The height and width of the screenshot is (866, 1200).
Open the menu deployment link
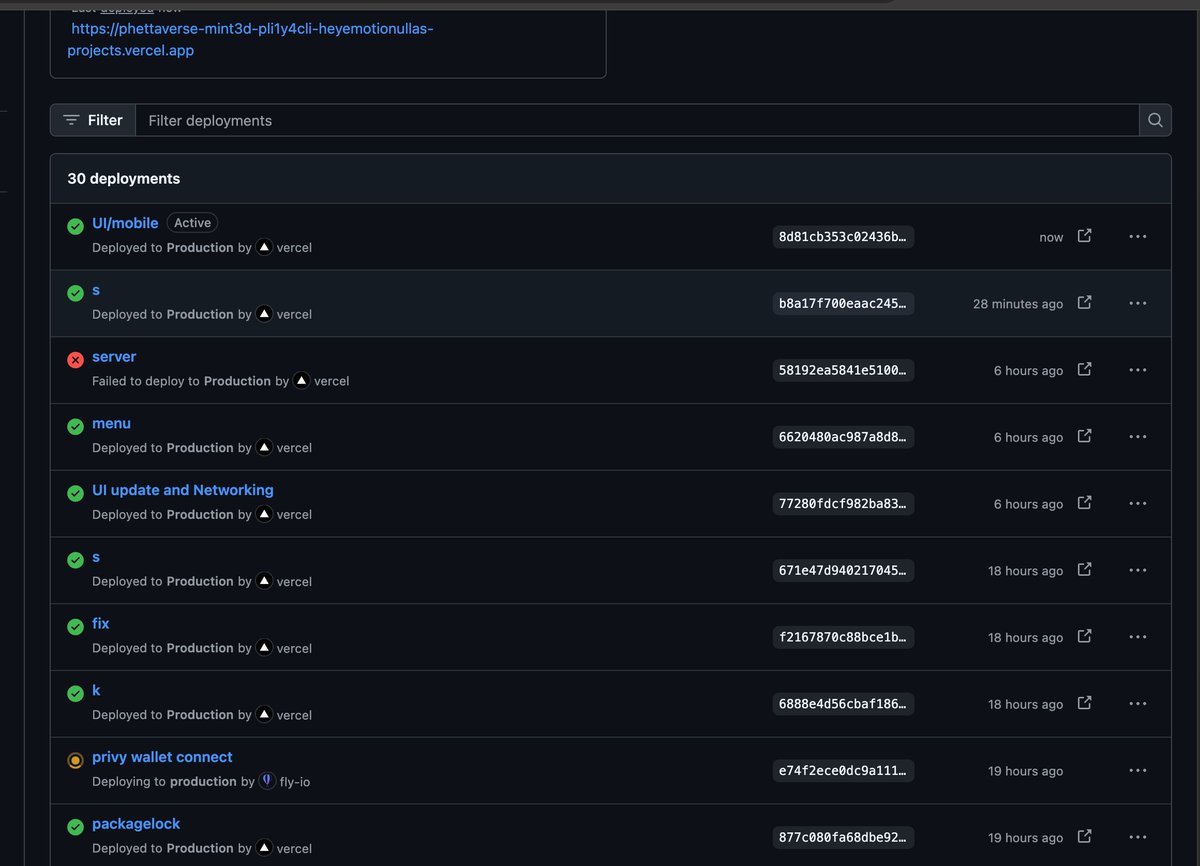coord(111,424)
